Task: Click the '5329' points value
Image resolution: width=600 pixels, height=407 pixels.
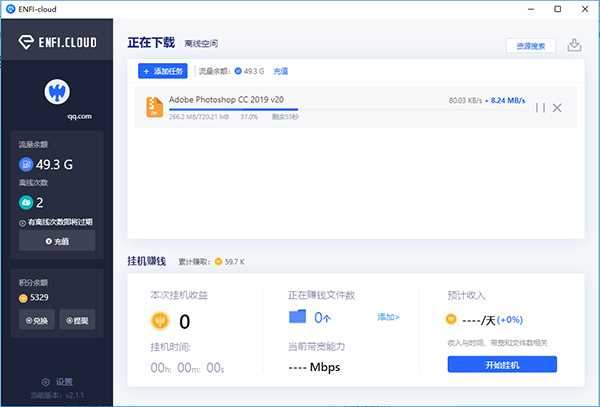Action: (x=39, y=298)
